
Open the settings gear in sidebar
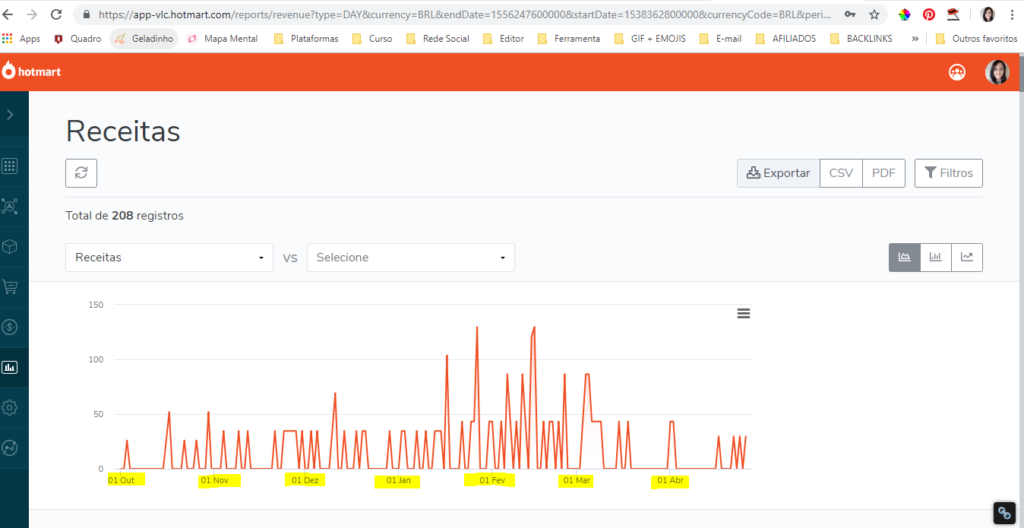[x=10, y=407]
